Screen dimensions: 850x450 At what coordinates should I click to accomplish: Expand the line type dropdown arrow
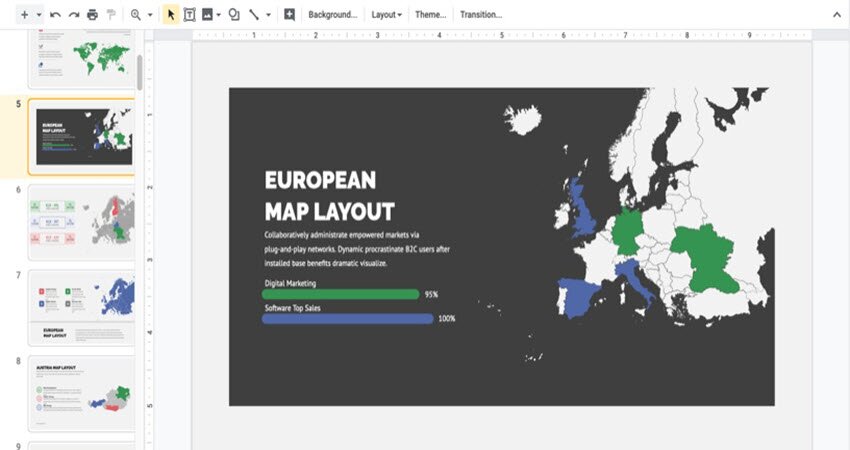[x=268, y=15]
